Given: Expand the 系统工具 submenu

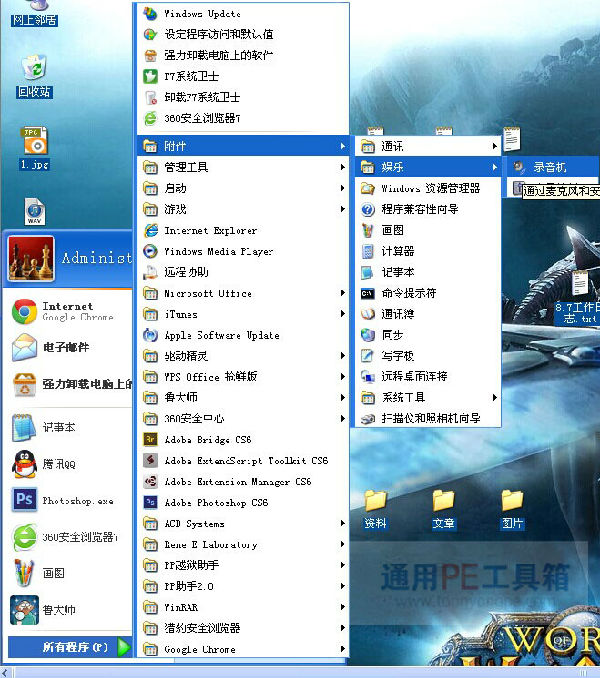Looking at the screenshot, I should tap(428, 397).
